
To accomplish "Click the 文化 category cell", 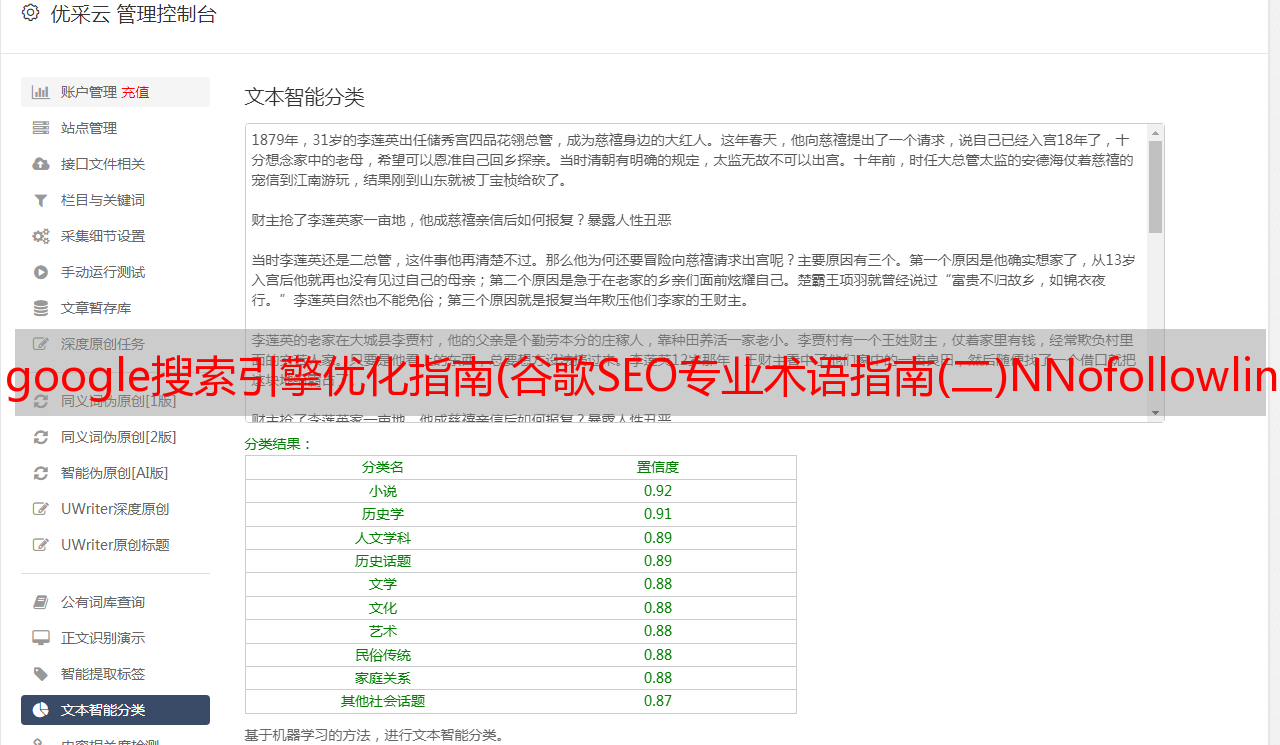I will pos(383,608).
